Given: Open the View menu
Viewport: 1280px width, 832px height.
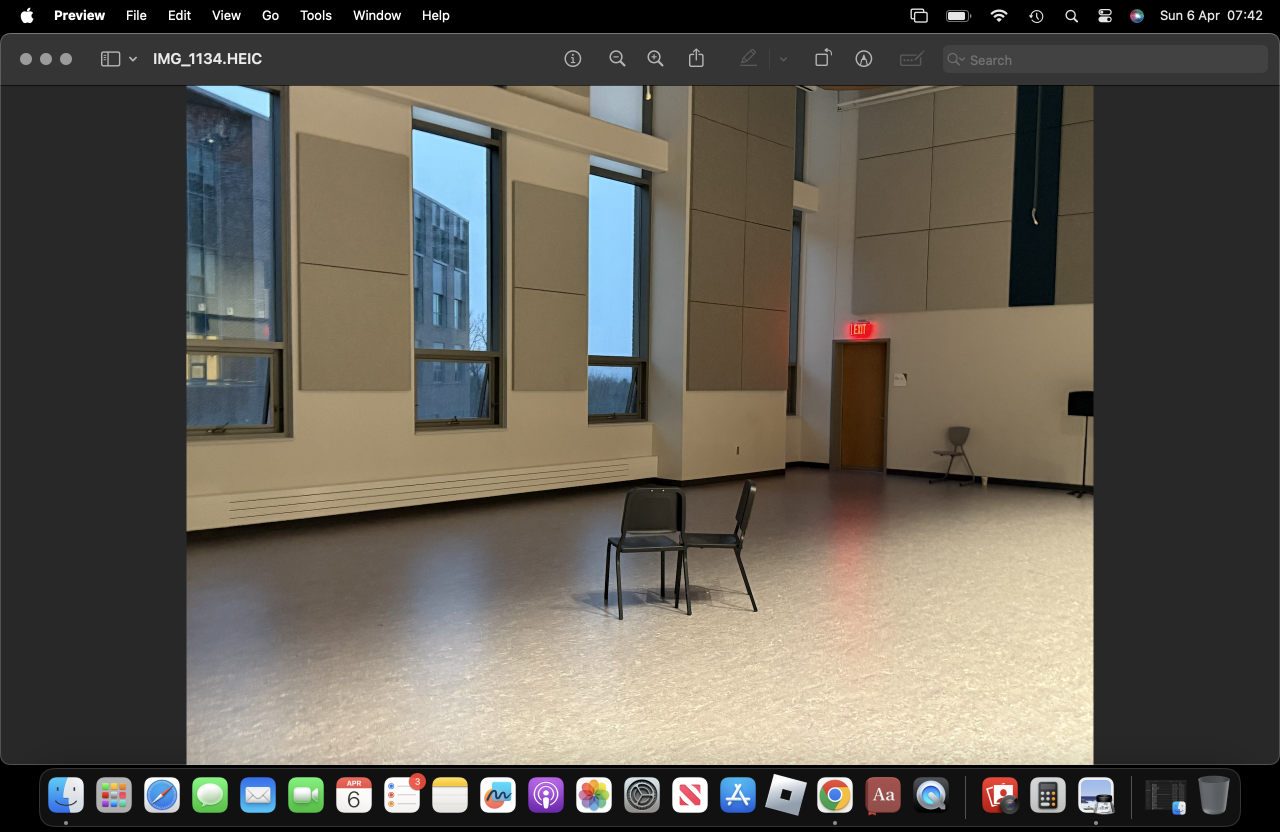Looking at the screenshot, I should (226, 15).
